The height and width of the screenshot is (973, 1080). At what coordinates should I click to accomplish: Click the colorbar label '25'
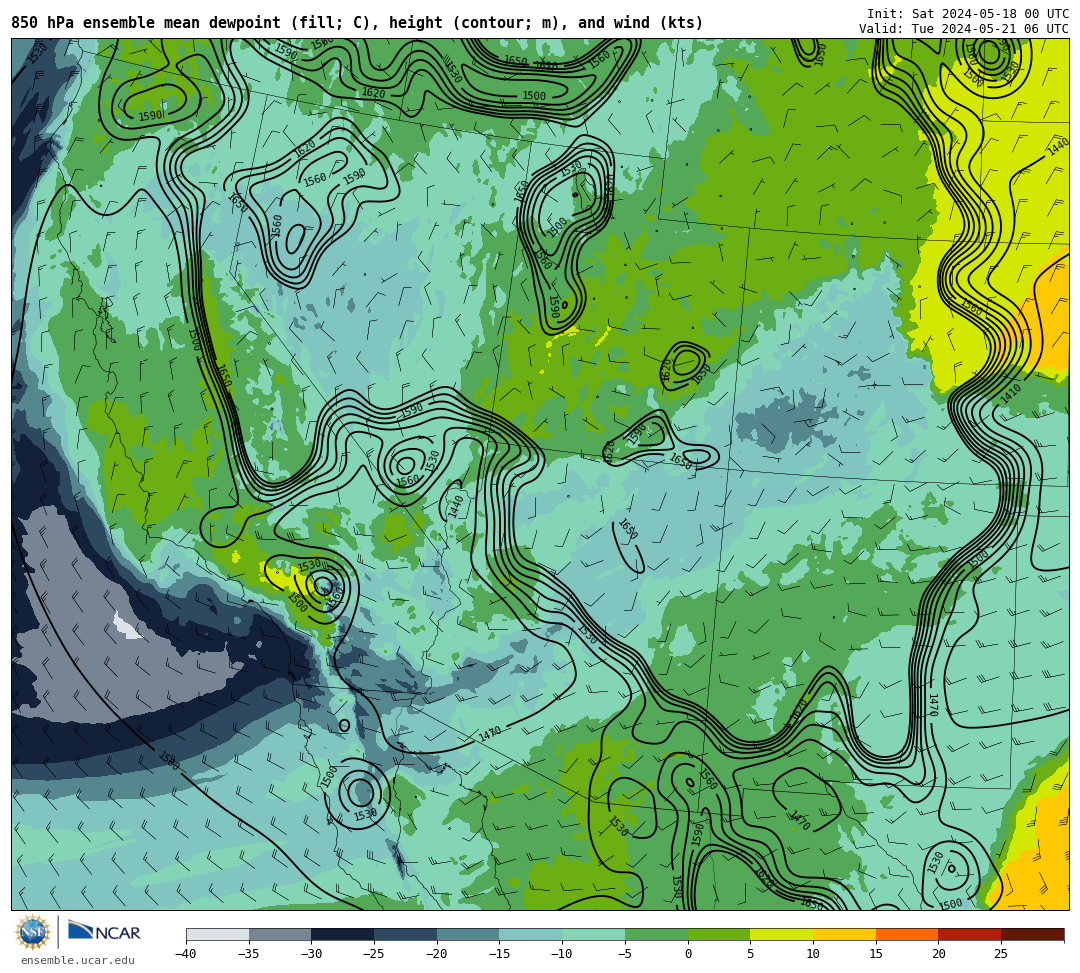[x=1001, y=954]
